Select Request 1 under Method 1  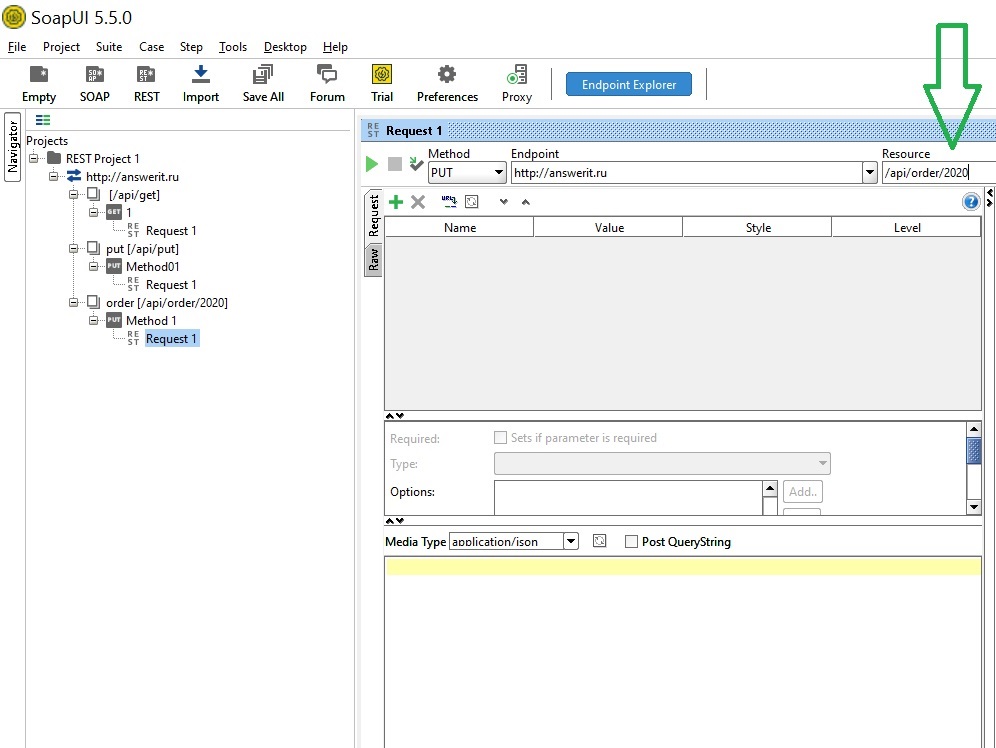172,339
